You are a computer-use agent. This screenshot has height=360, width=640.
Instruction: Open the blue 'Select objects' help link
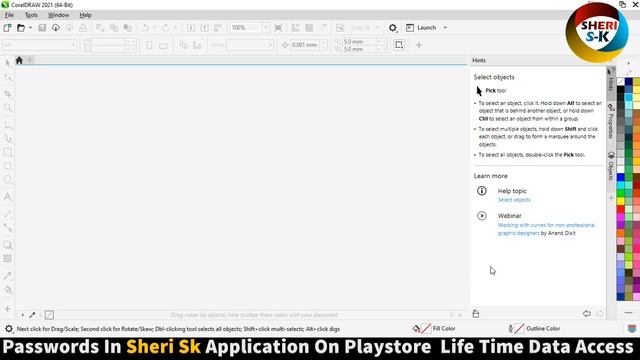pos(514,200)
